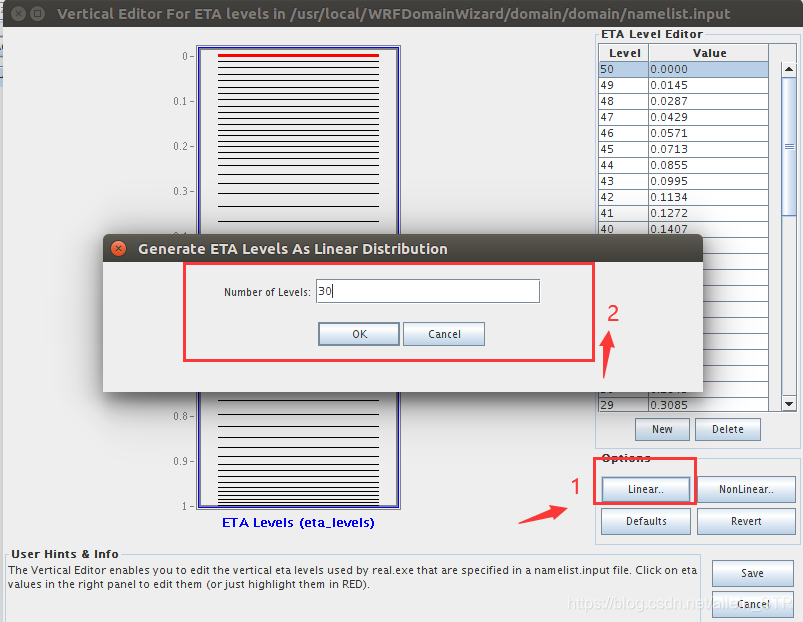803x622 pixels.
Task: Select value 0.0855 for level 44
Action: click(708, 165)
